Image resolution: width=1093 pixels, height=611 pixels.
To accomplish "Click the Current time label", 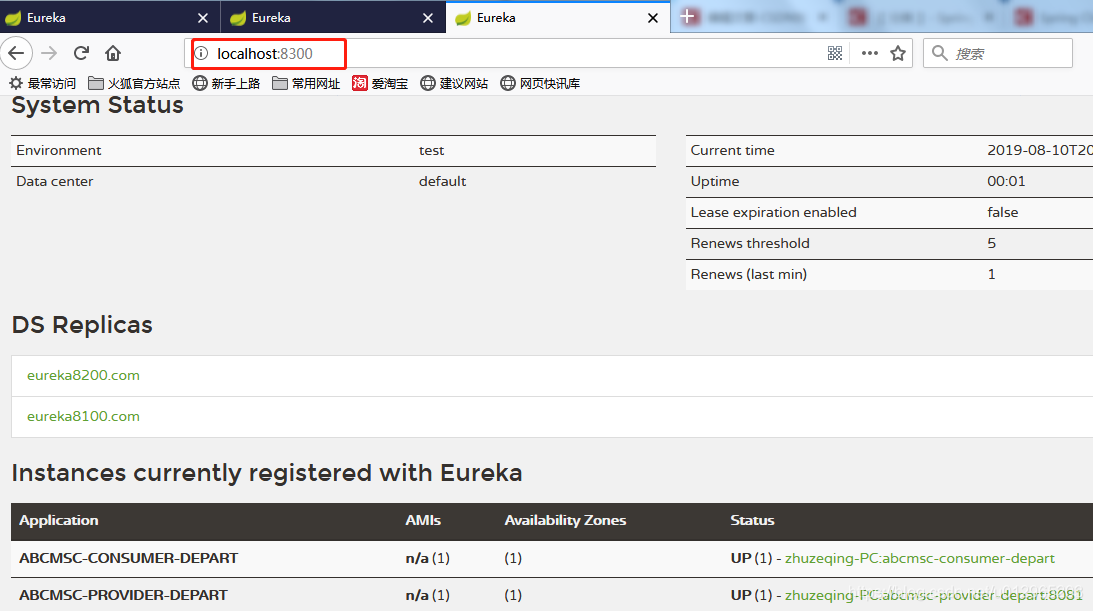I will 733,150.
